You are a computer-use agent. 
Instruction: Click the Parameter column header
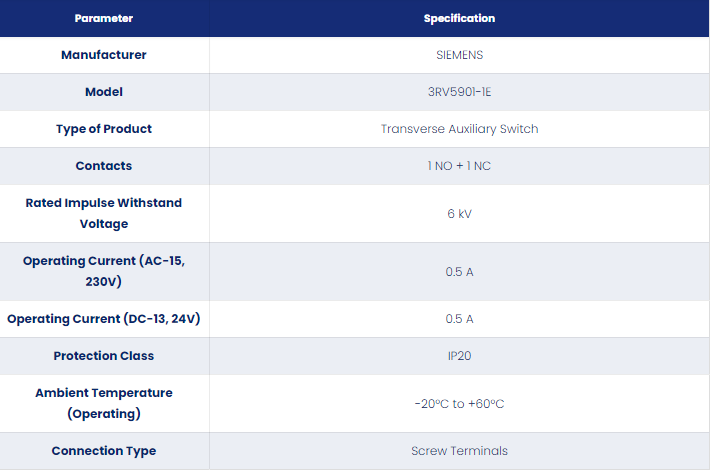pos(104,19)
